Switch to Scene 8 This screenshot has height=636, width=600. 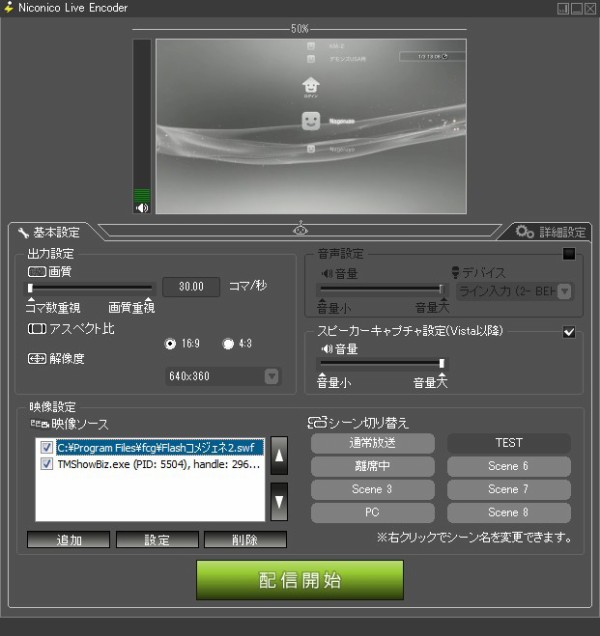(509, 512)
